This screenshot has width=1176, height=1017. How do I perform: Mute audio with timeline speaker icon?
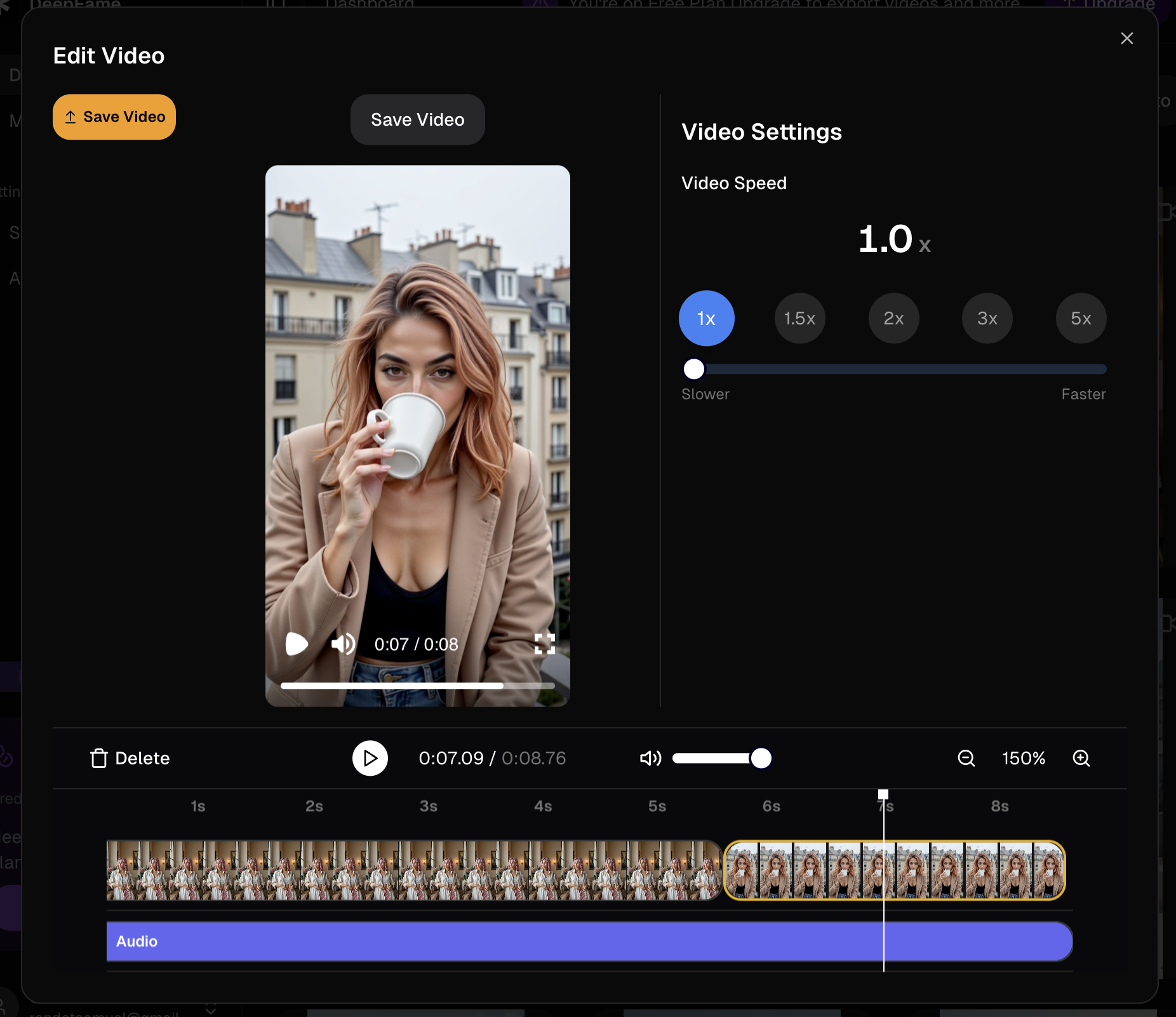(x=650, y=758)
